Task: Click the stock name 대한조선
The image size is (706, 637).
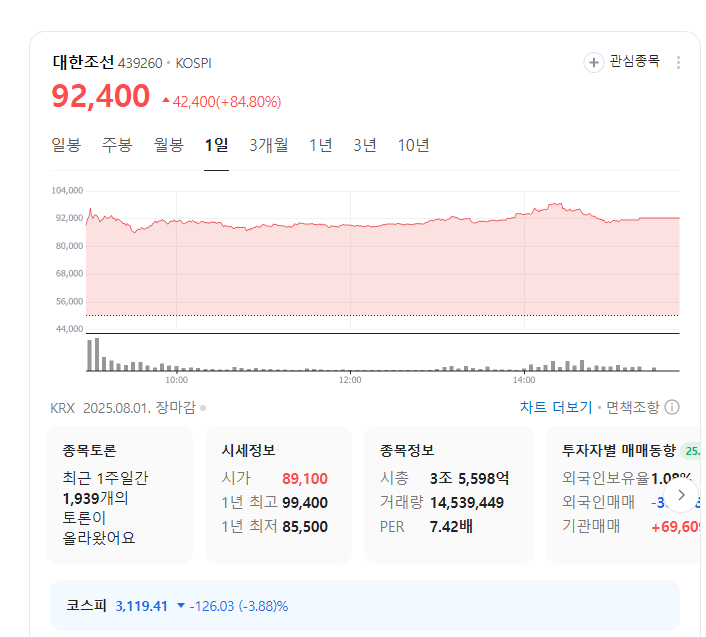Action: pyautogui.click(x=83, y=62)
